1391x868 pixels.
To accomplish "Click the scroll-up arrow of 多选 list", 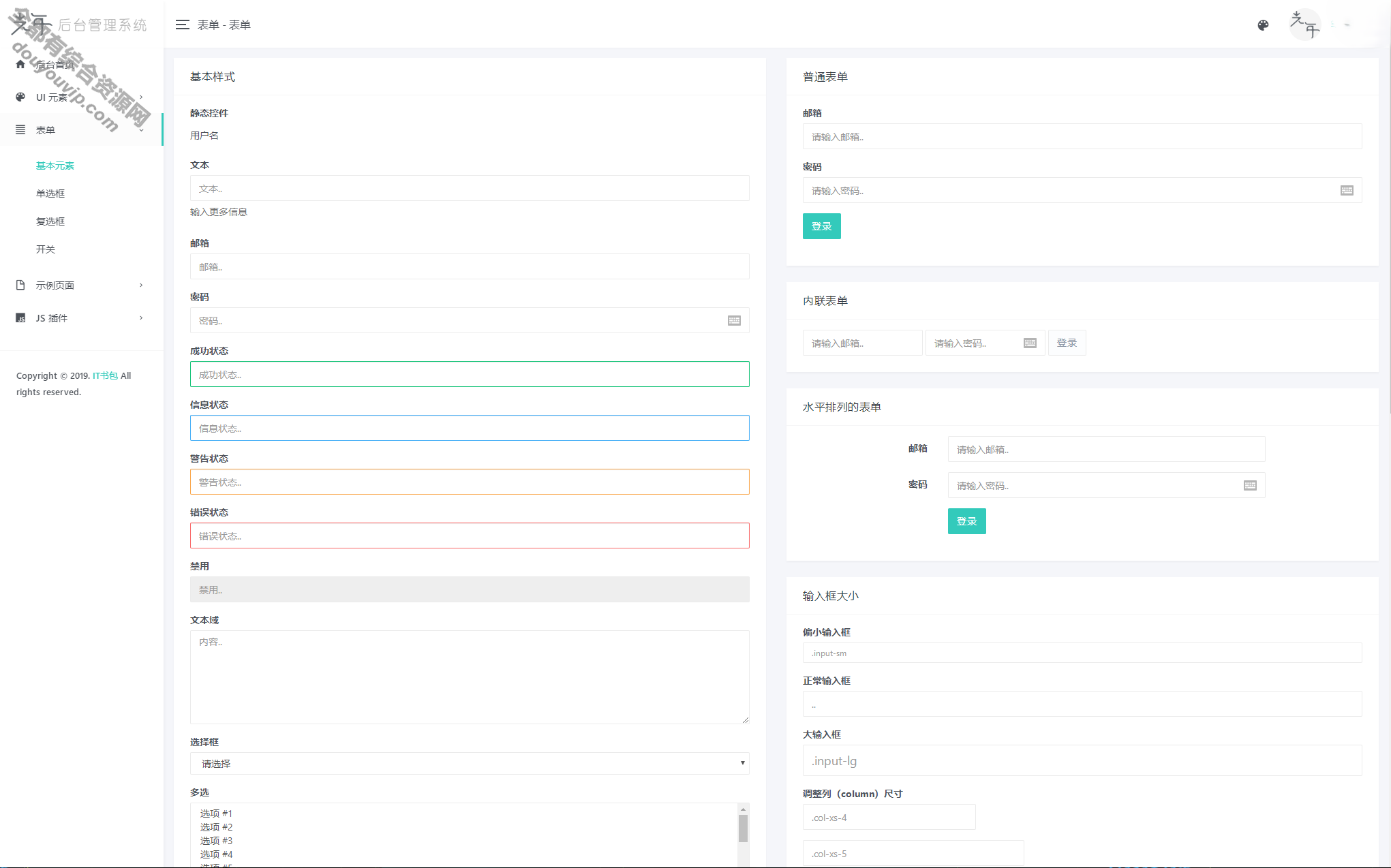I will (x=743, y=809).
